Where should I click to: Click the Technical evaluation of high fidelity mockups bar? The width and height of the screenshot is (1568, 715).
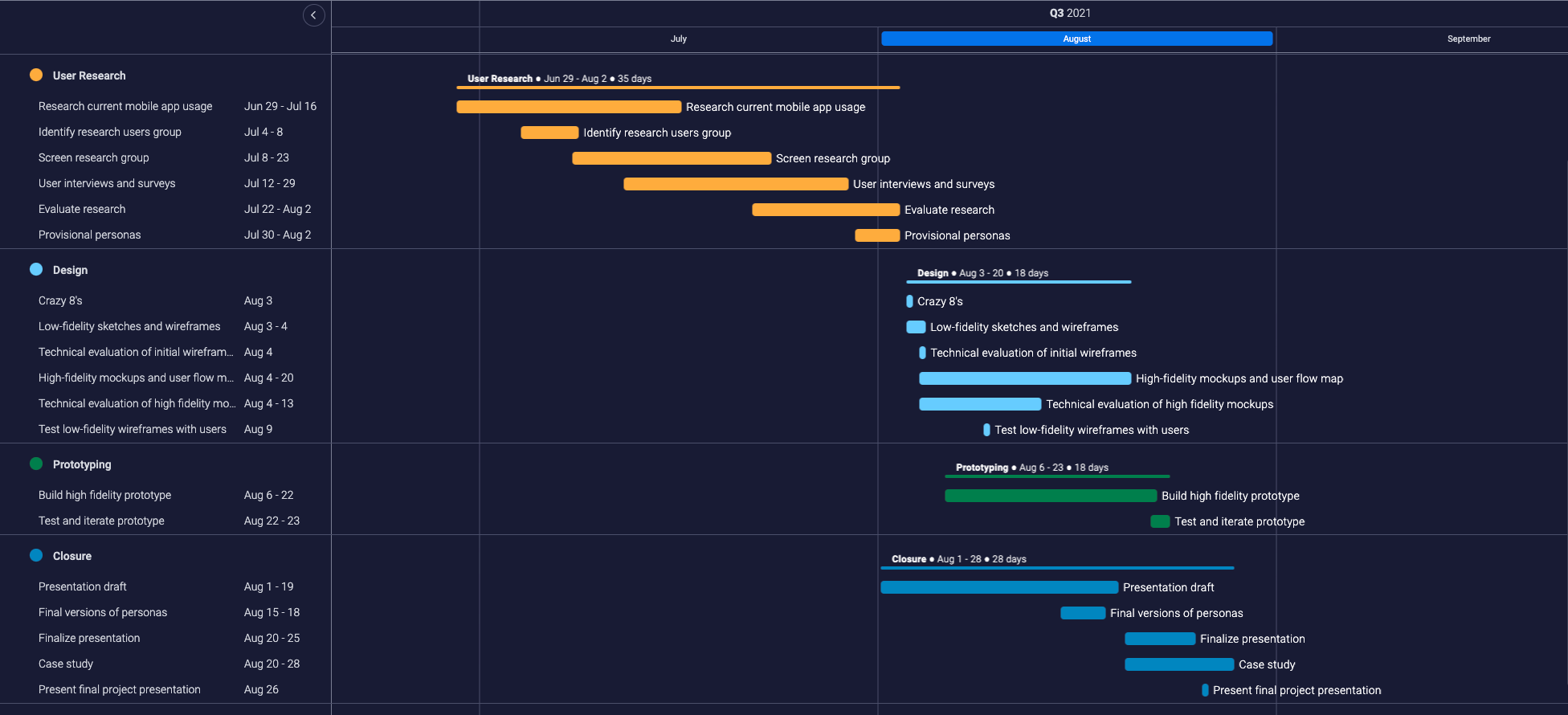pyautogui.click(x=980, y=404)
